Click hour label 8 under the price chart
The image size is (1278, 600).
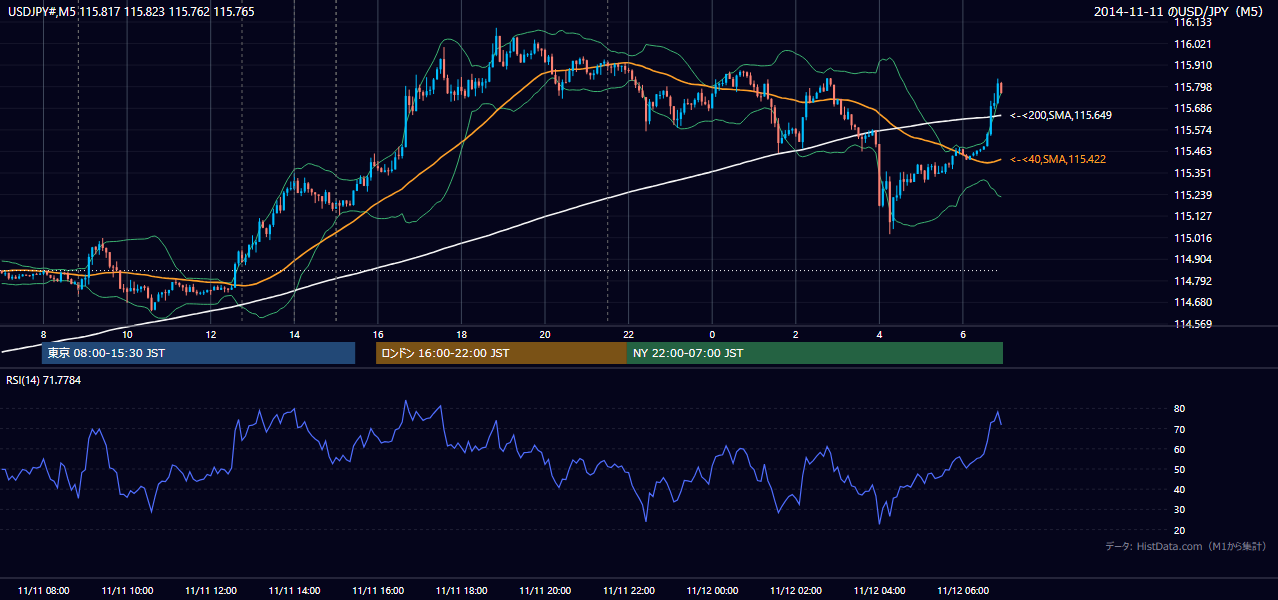44,333
